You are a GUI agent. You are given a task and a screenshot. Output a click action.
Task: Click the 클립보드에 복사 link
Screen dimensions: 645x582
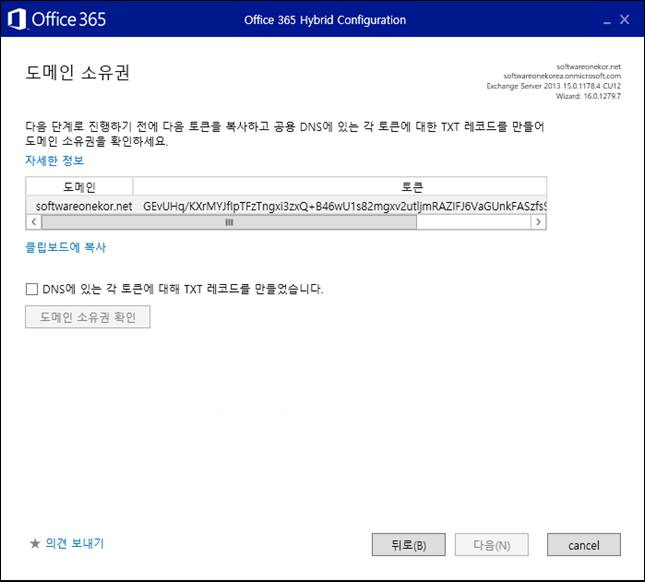(65, 247)
